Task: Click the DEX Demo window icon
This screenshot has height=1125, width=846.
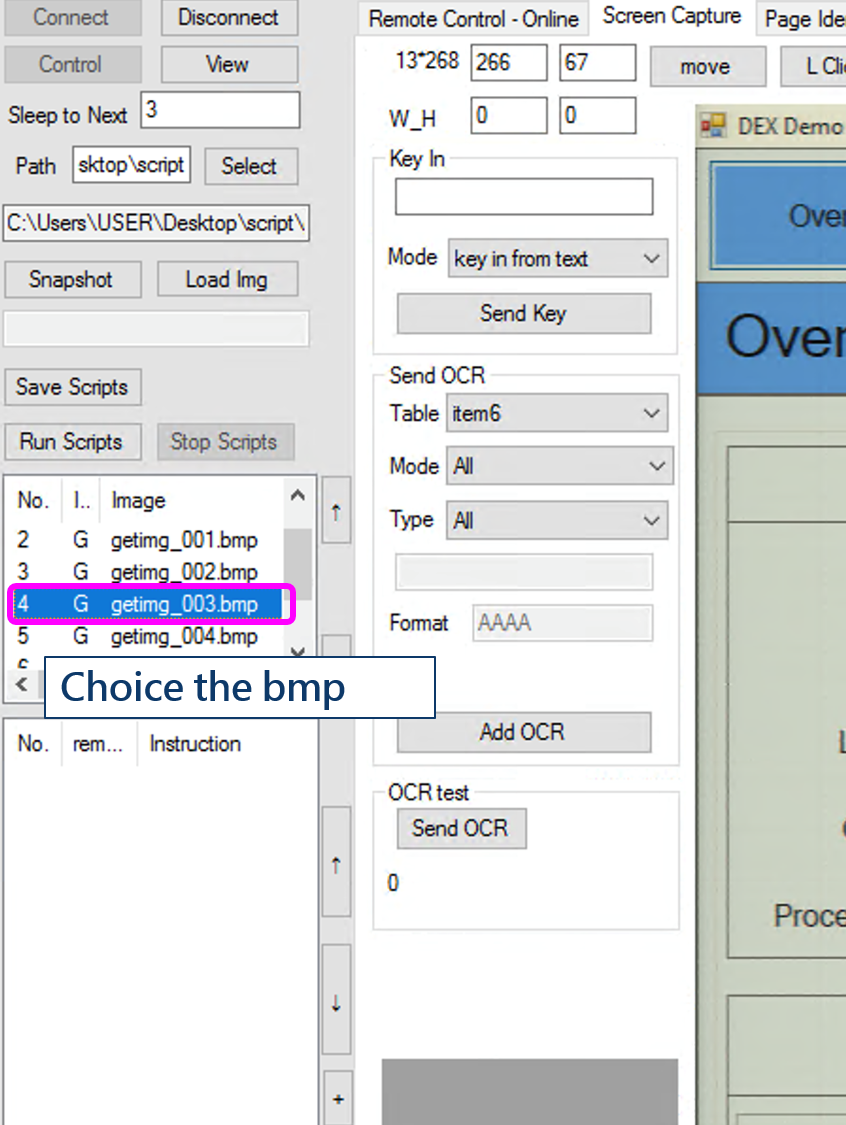Action: [713, 126]
